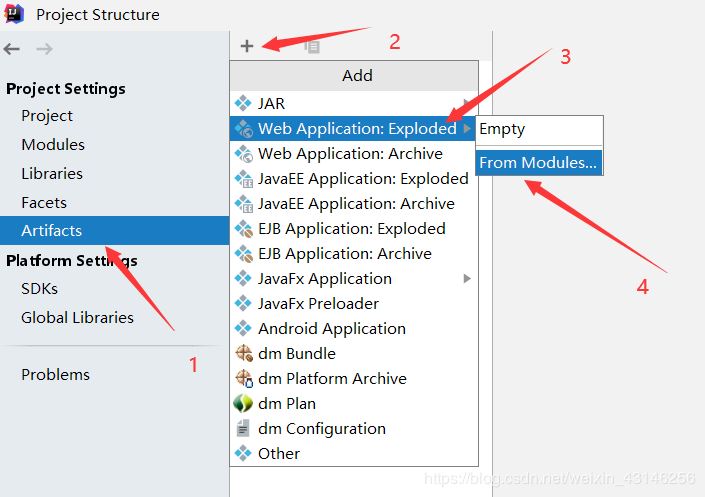Click the JAR artifact icon
This screenshot has height=497, width=705.
point(243,103)
